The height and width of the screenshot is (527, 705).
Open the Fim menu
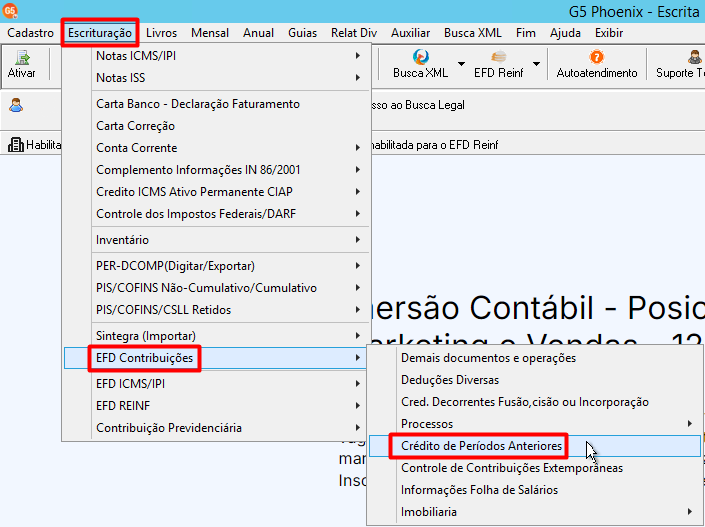(526, 33)
